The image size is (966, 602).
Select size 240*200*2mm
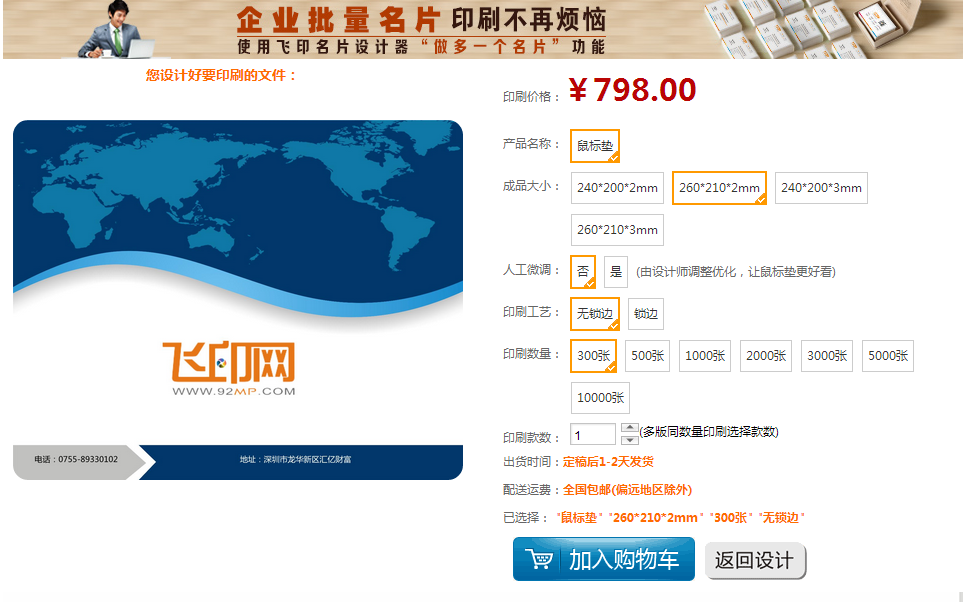pos(617,188)
